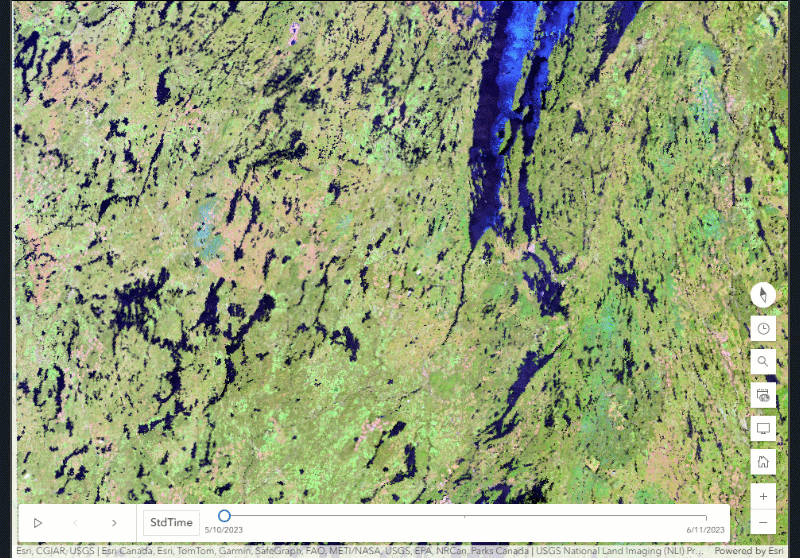Click the 5/10/2023 start date label
The image size is (800, 558).
223,530
